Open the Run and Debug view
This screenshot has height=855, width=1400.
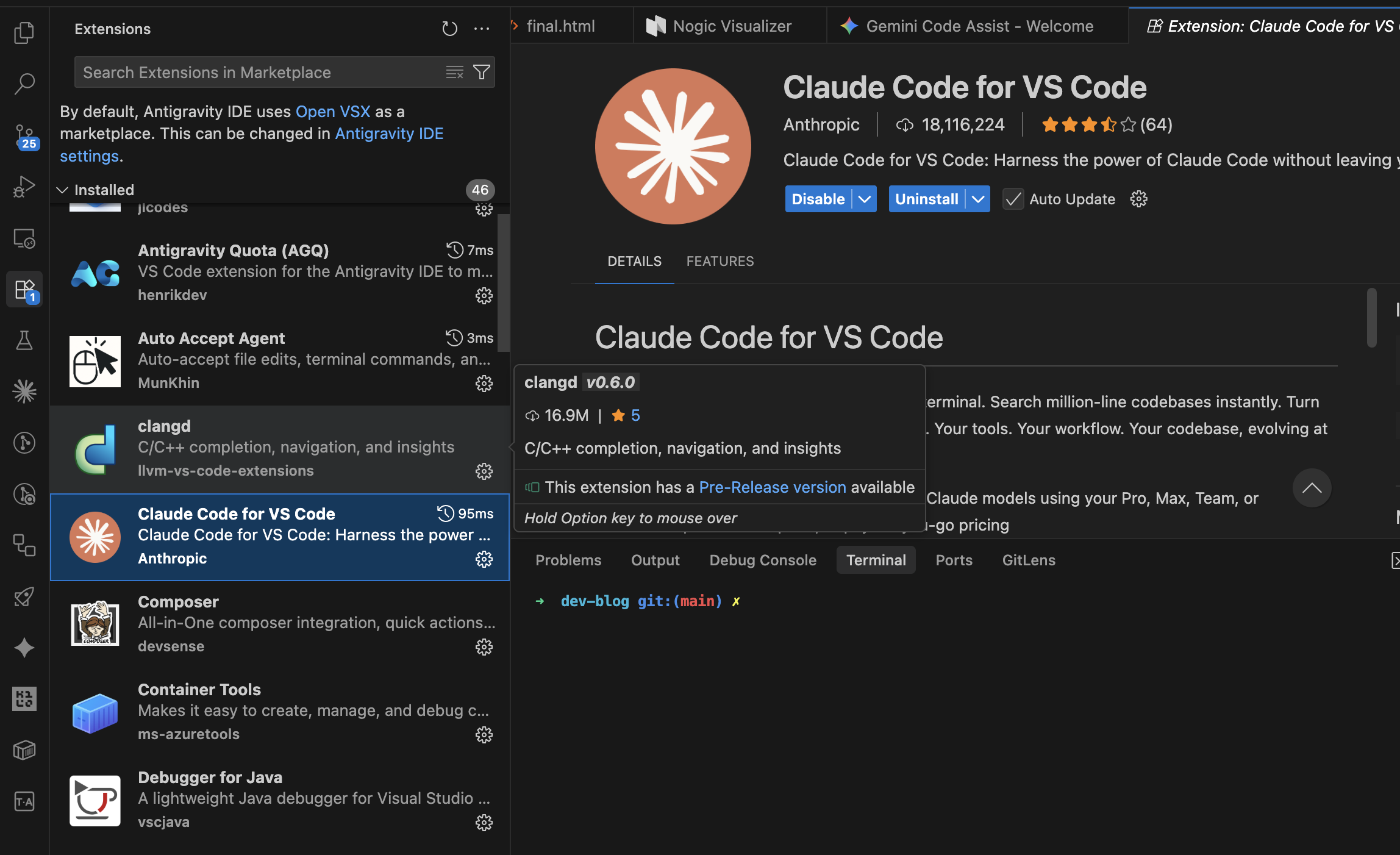24,187
